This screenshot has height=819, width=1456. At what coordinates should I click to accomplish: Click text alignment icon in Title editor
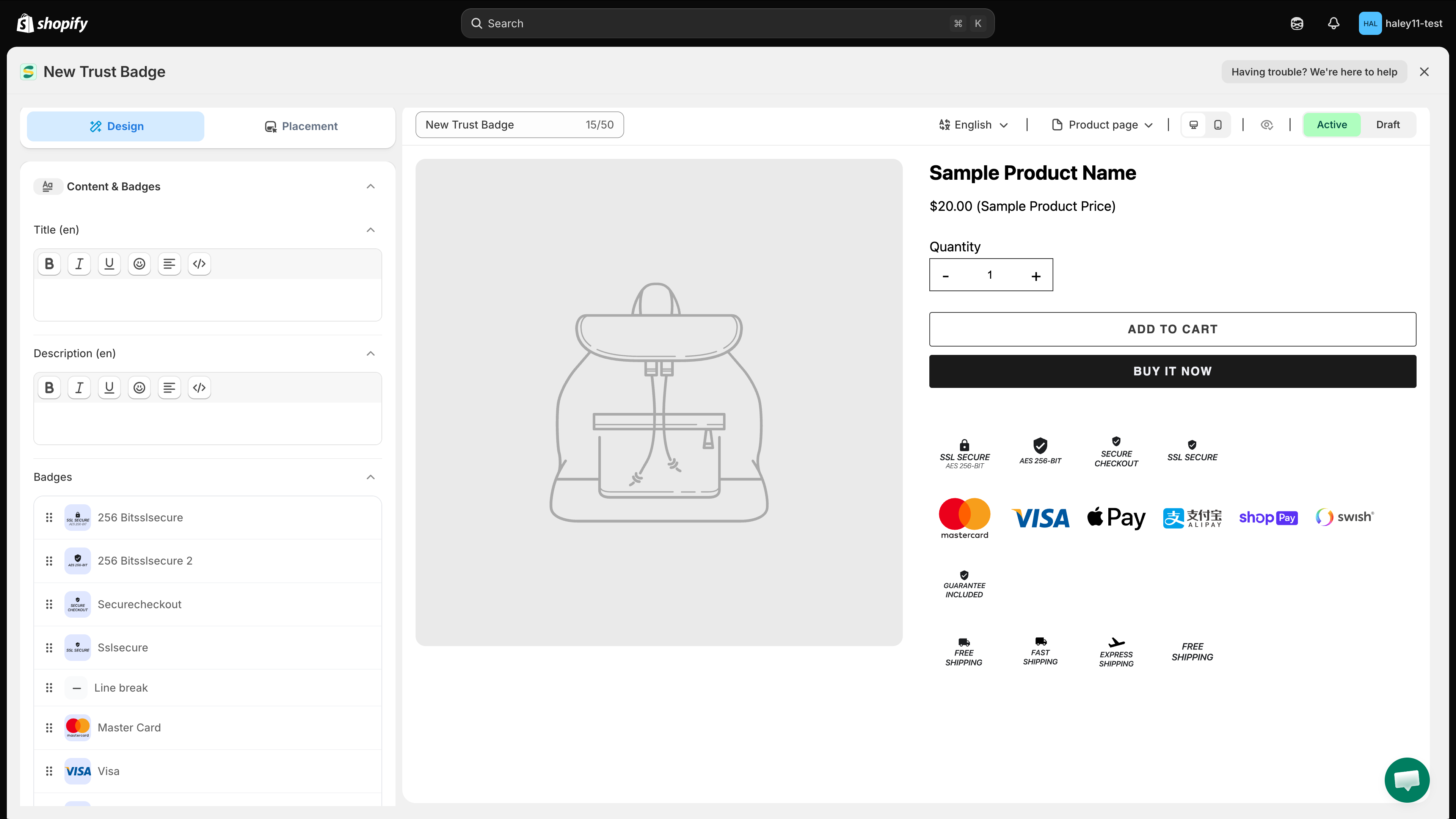169,264
